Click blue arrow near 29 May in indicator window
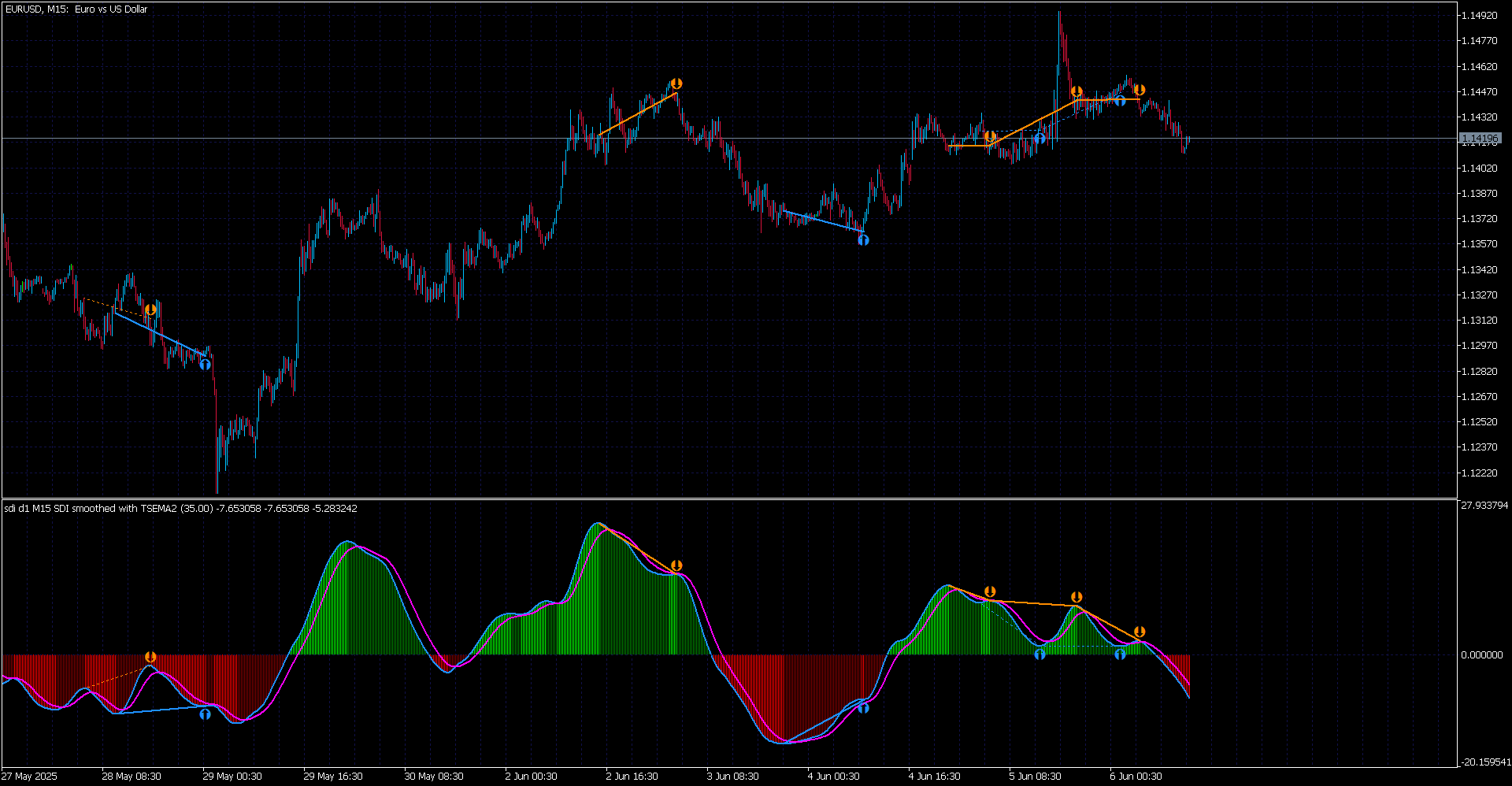This screenshot has width=1512, height=786. pyautogui.click(x=205, y=714)
